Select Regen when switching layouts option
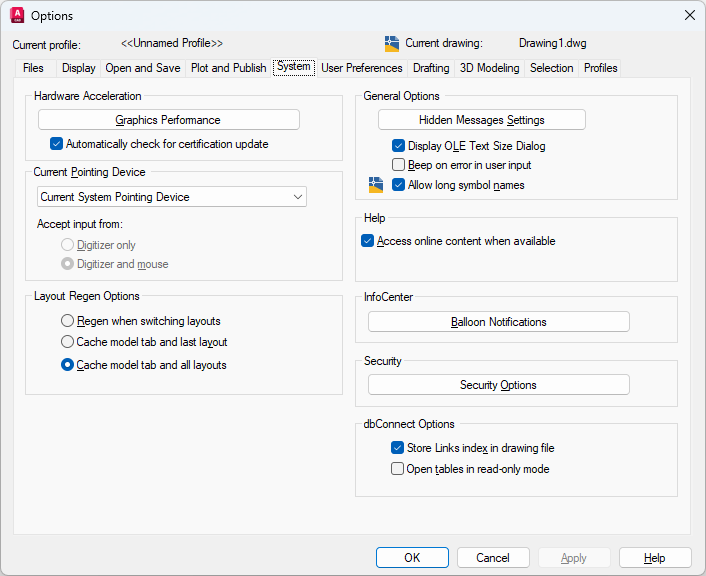This screenshot has width=706, height=576. click(68, 321)
